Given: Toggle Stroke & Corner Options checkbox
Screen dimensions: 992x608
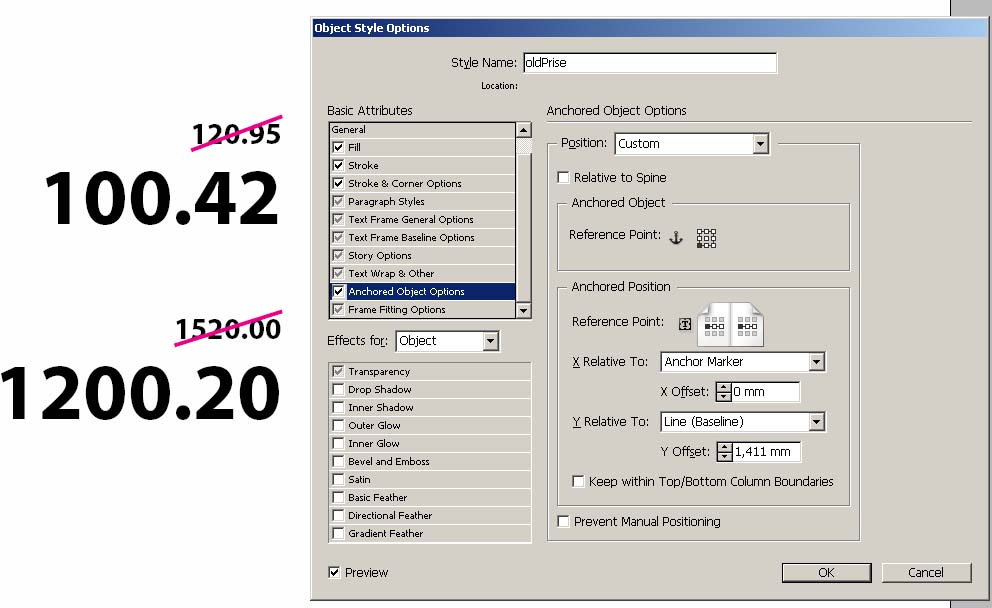Looking at the screenshot, I should (x=338, y=183).
